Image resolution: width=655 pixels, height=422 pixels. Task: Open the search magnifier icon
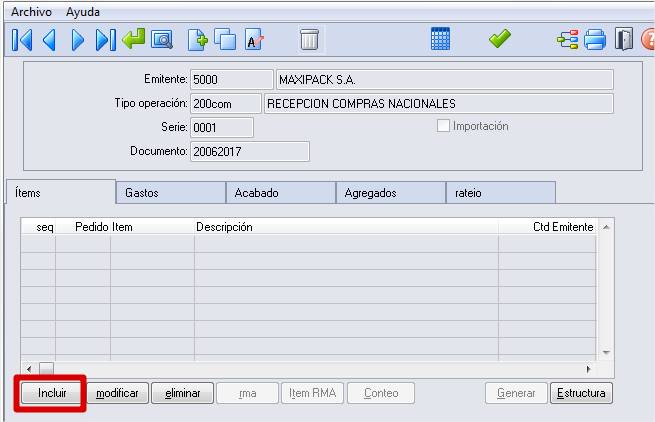pyautogui.click(x=162, y=40)
